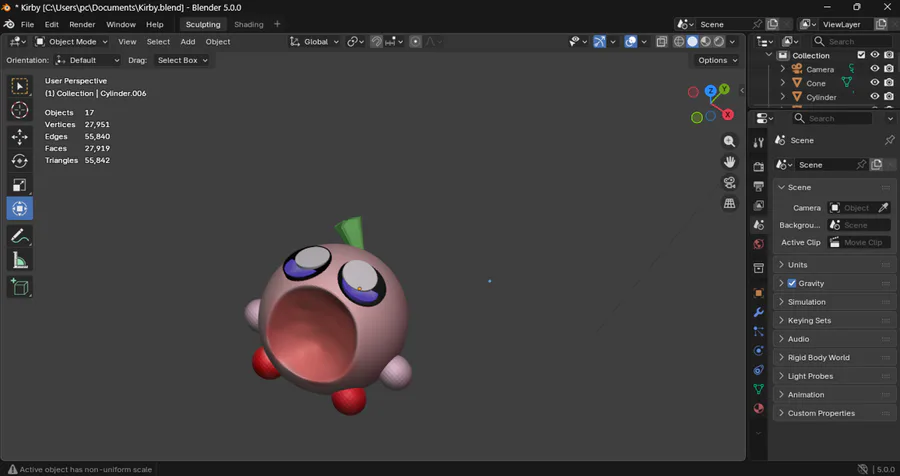Open the Orientation Default dropdown

[88, 60]
